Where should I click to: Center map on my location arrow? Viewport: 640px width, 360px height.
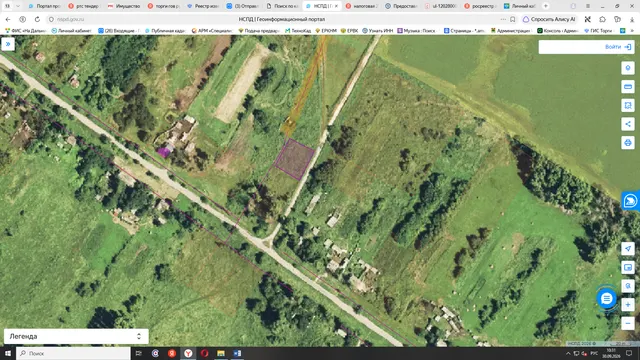(x=628, y=249)
